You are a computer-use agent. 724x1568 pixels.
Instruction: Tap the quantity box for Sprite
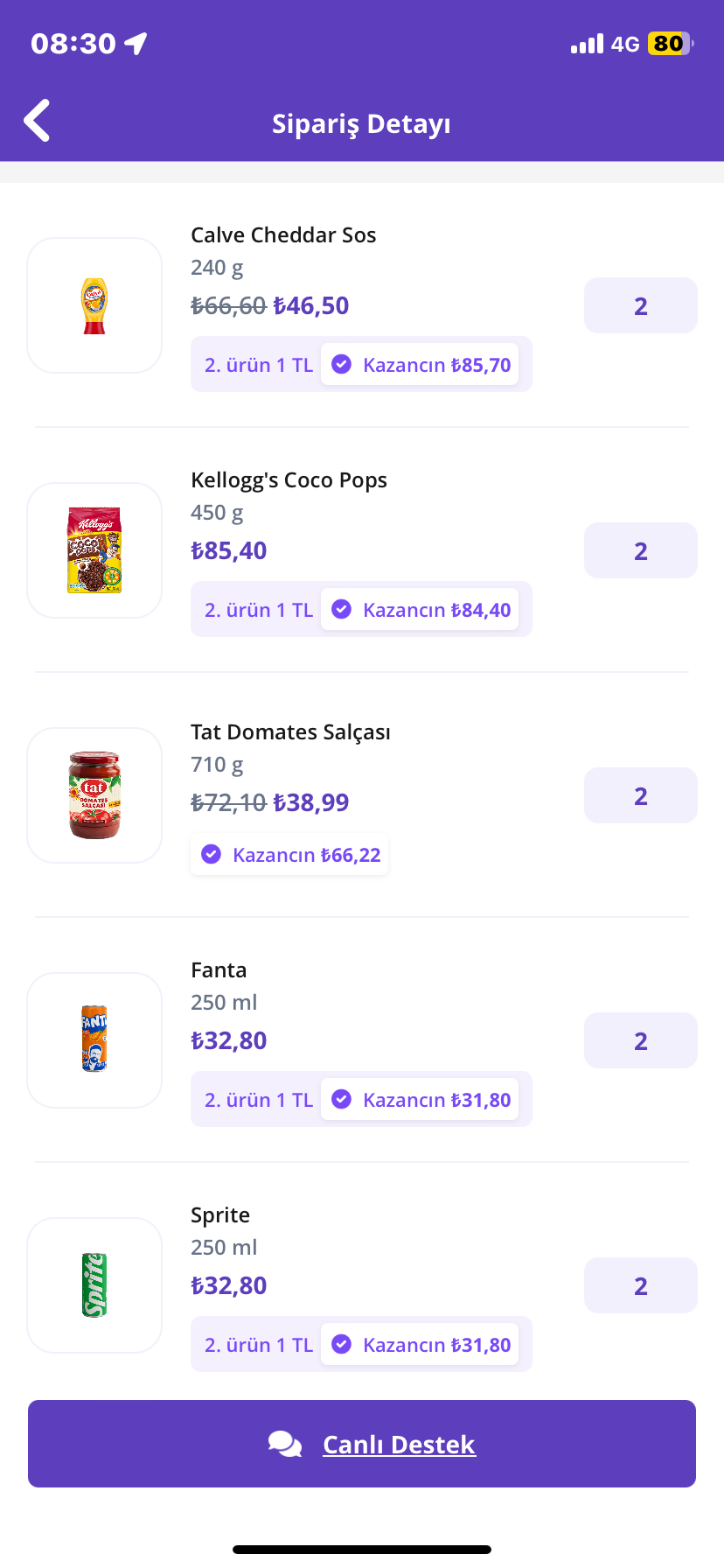click(641, 1285)
